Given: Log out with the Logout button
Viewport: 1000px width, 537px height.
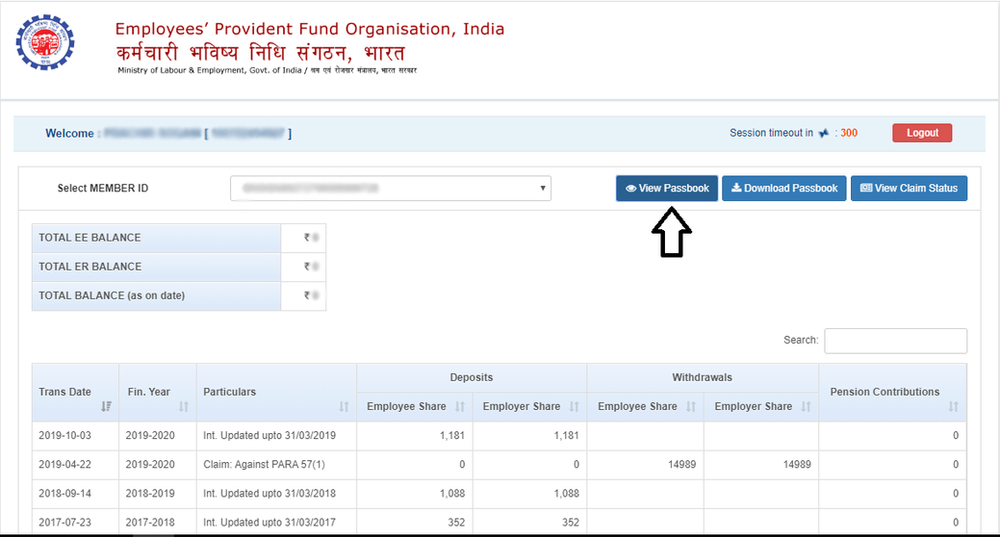Looking at the screenshot, I should 922,133.
